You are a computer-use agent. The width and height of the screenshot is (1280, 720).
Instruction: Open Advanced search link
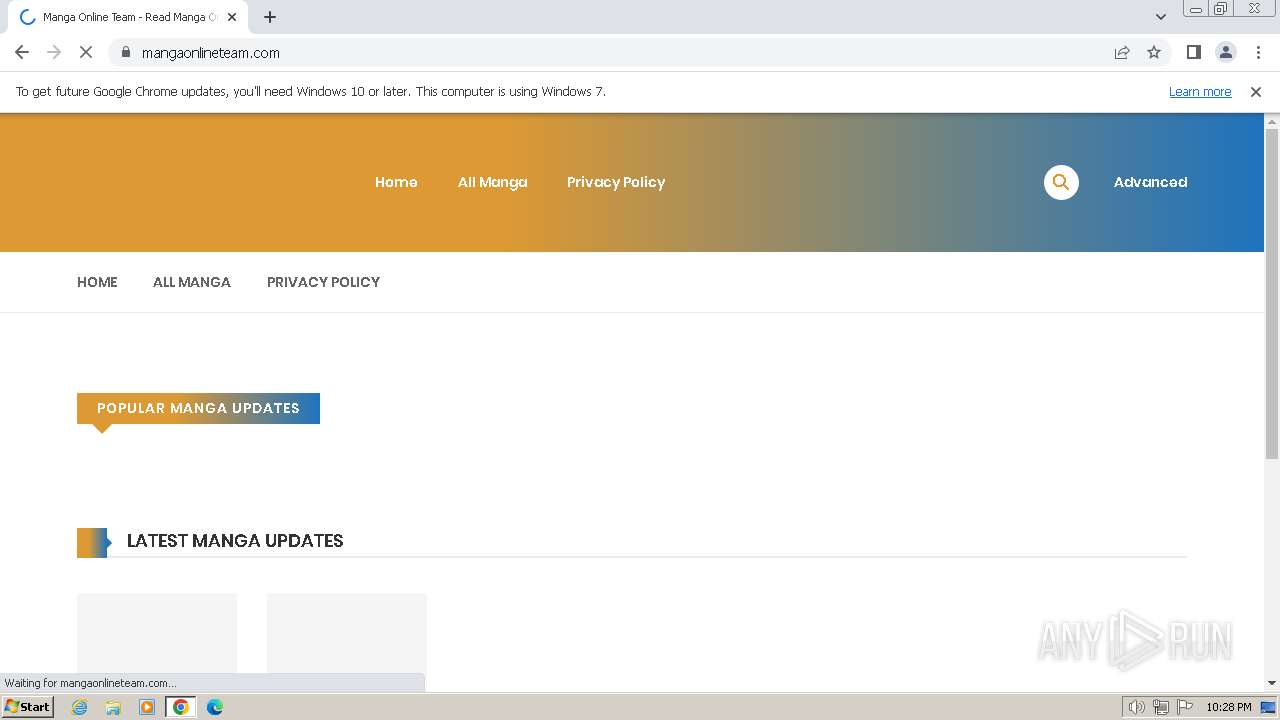tap(1150, 182)
